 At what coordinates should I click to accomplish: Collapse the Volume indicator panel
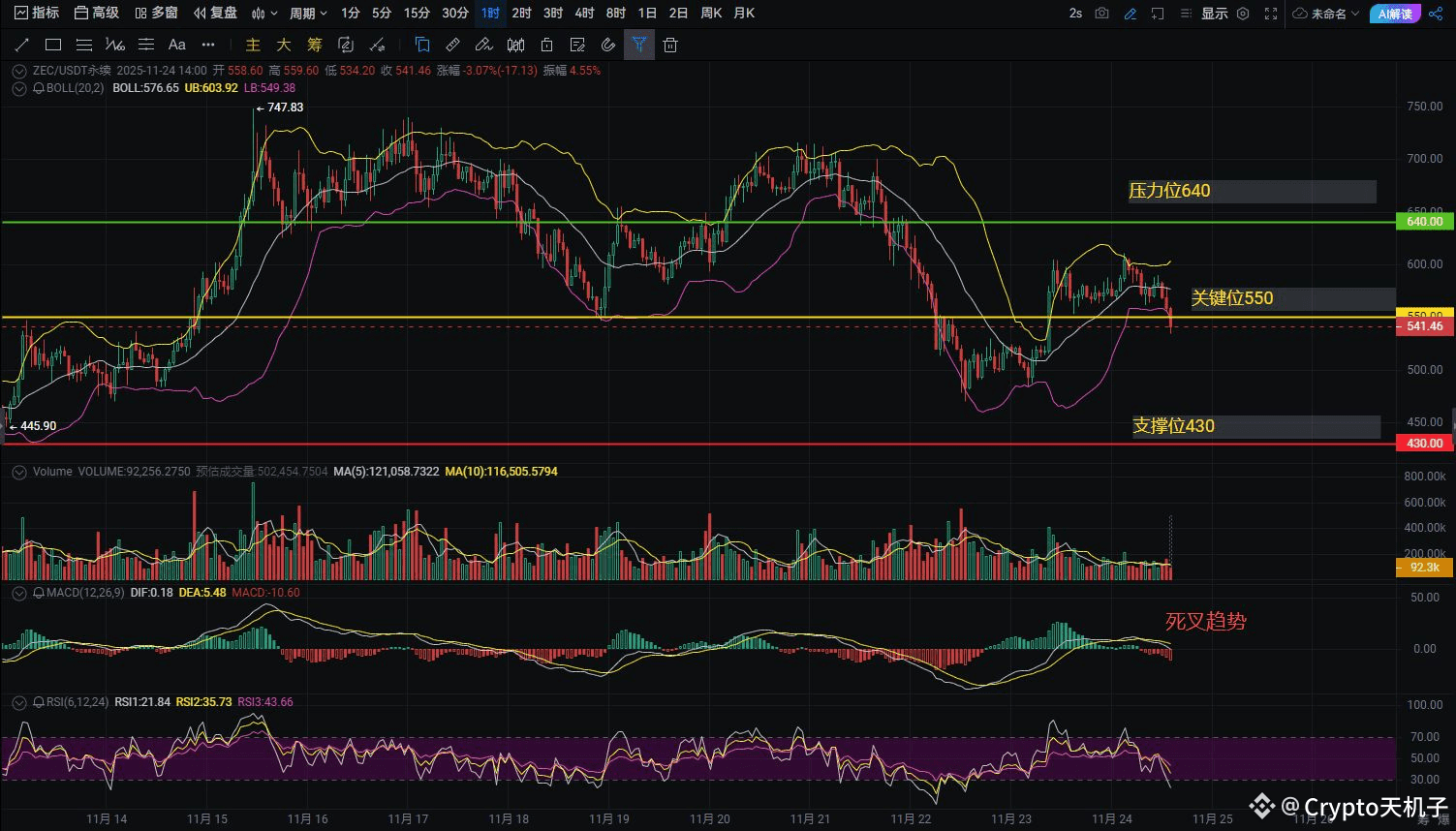18,472
